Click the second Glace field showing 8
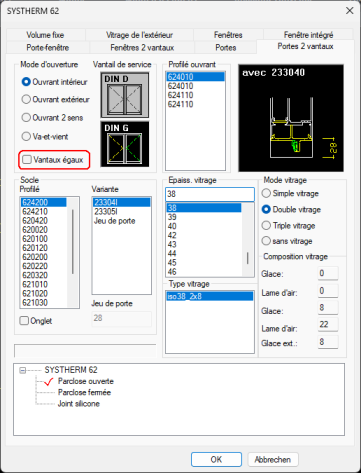 (x=328, y=308)
